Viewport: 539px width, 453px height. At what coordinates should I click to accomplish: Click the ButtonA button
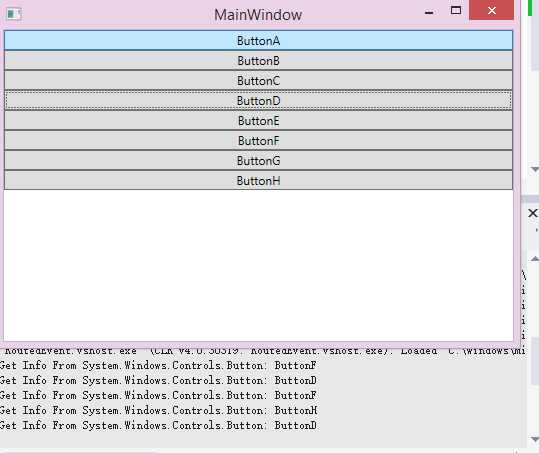pyautogui.click(x=258, y=41)
